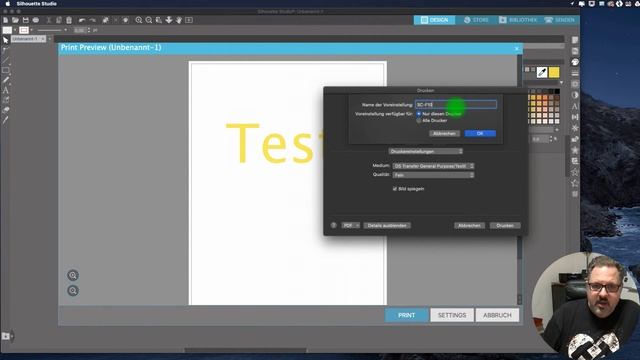Switch to the DESIGN tab
This screenshot has width=640, height=360.
point(435,20)
